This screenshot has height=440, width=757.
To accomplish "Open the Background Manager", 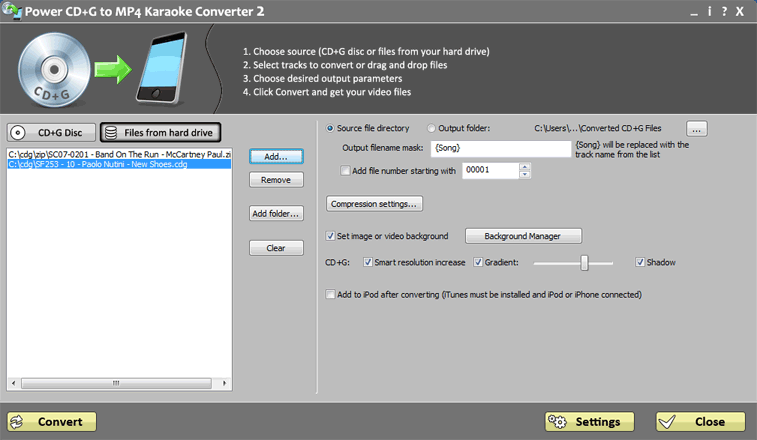I will click(x=523, y=236).
